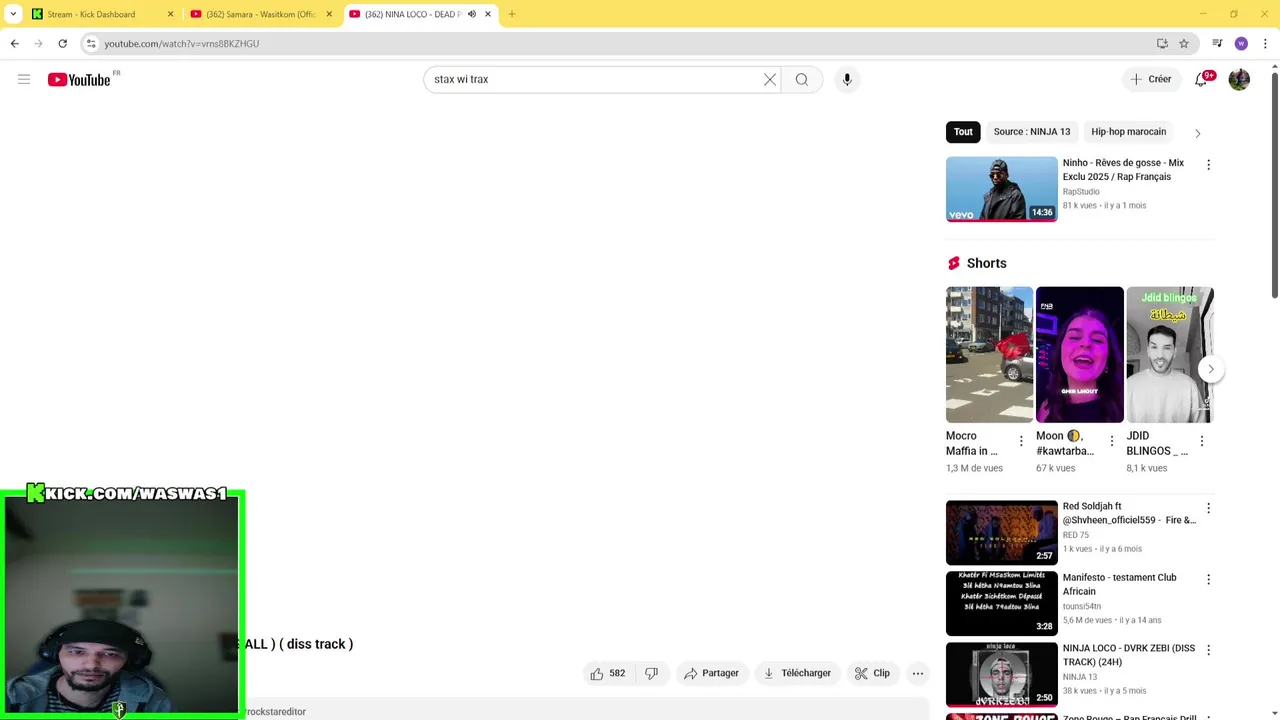Open options for Red Soldjah video
The height and width of the screenshot is (720, 1280).
[x=1208, y=508]
